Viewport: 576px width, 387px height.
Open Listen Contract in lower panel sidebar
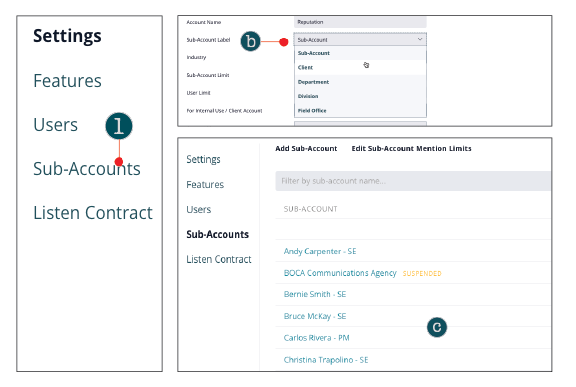pos(219,259)
